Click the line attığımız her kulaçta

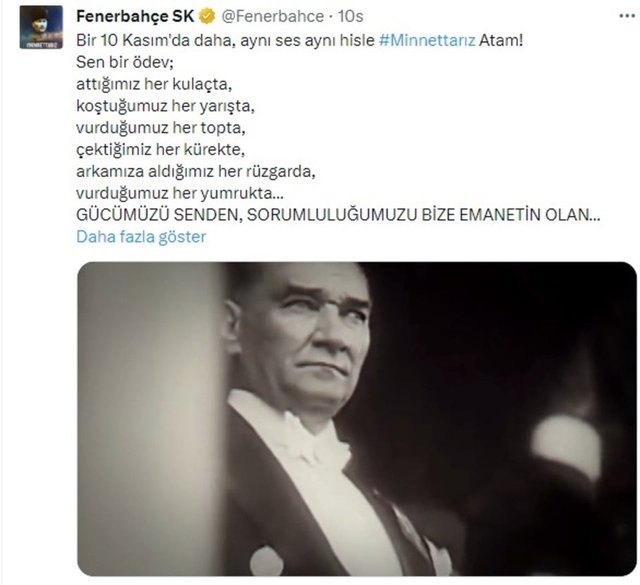154,84
